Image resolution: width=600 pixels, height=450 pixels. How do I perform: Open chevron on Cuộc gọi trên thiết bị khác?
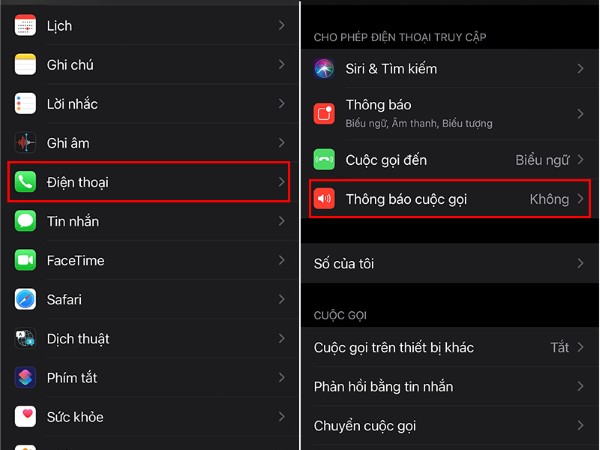(x=580, y=347)
